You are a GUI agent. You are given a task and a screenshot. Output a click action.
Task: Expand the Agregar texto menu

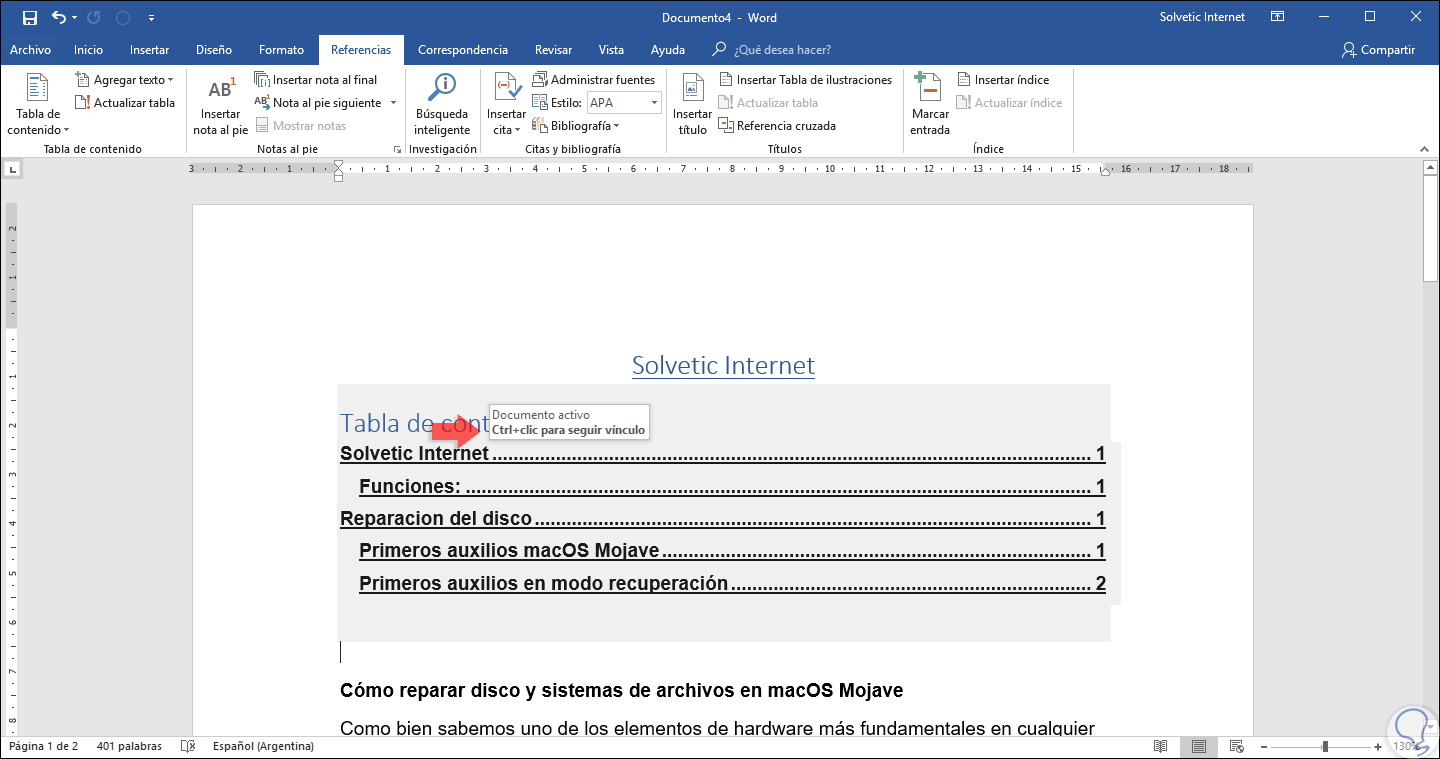[x=125, y=80]
